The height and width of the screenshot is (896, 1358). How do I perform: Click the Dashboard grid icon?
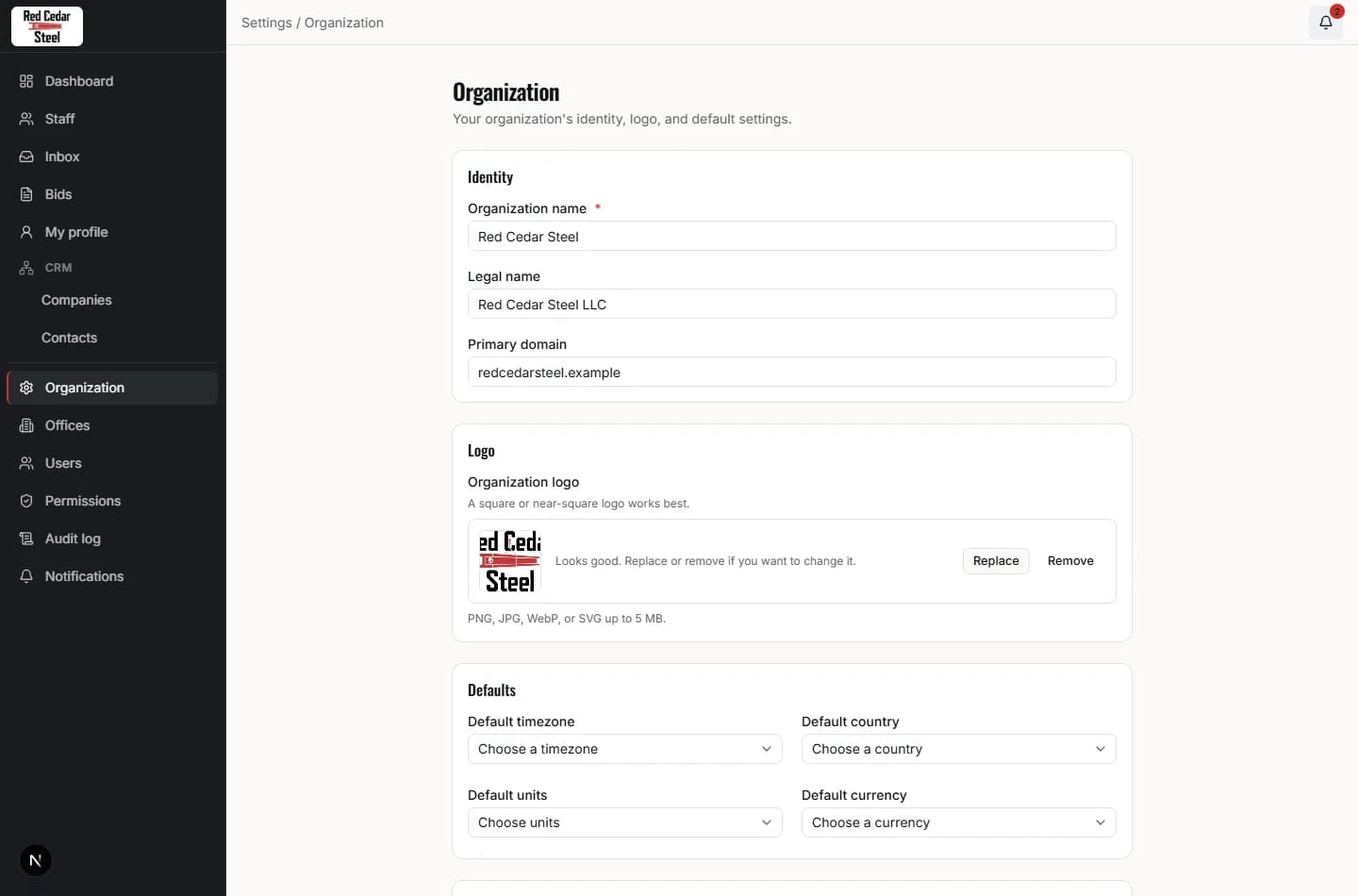coord(26,81)
